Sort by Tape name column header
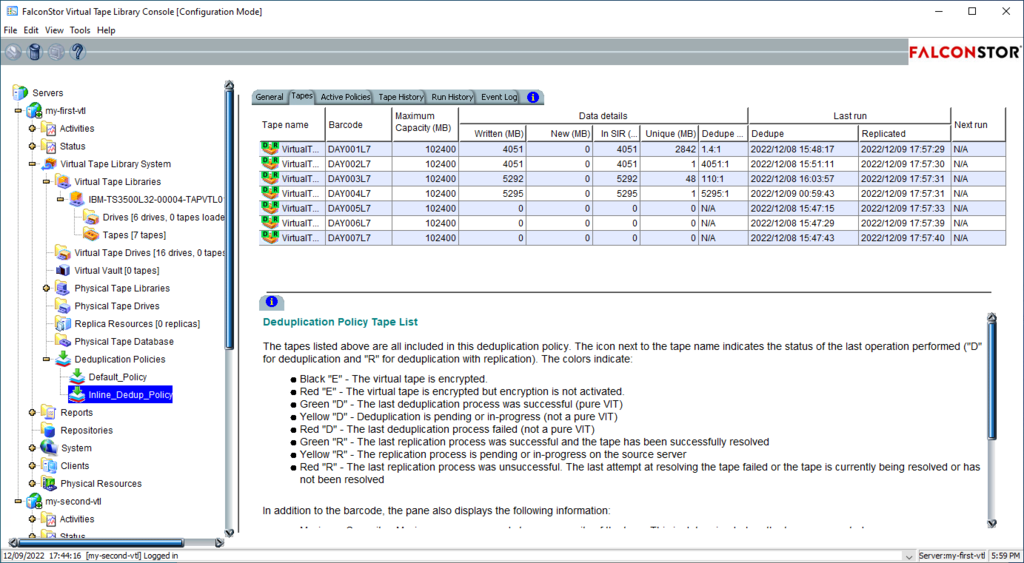 point(292,125)
